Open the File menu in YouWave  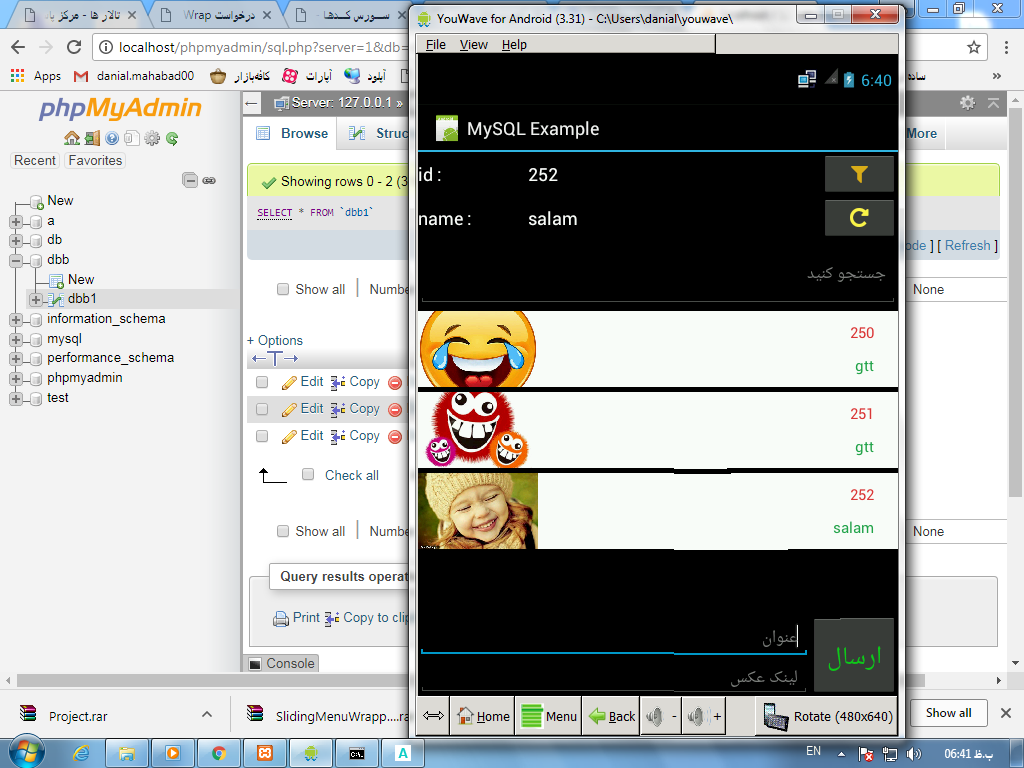(436, 45)
